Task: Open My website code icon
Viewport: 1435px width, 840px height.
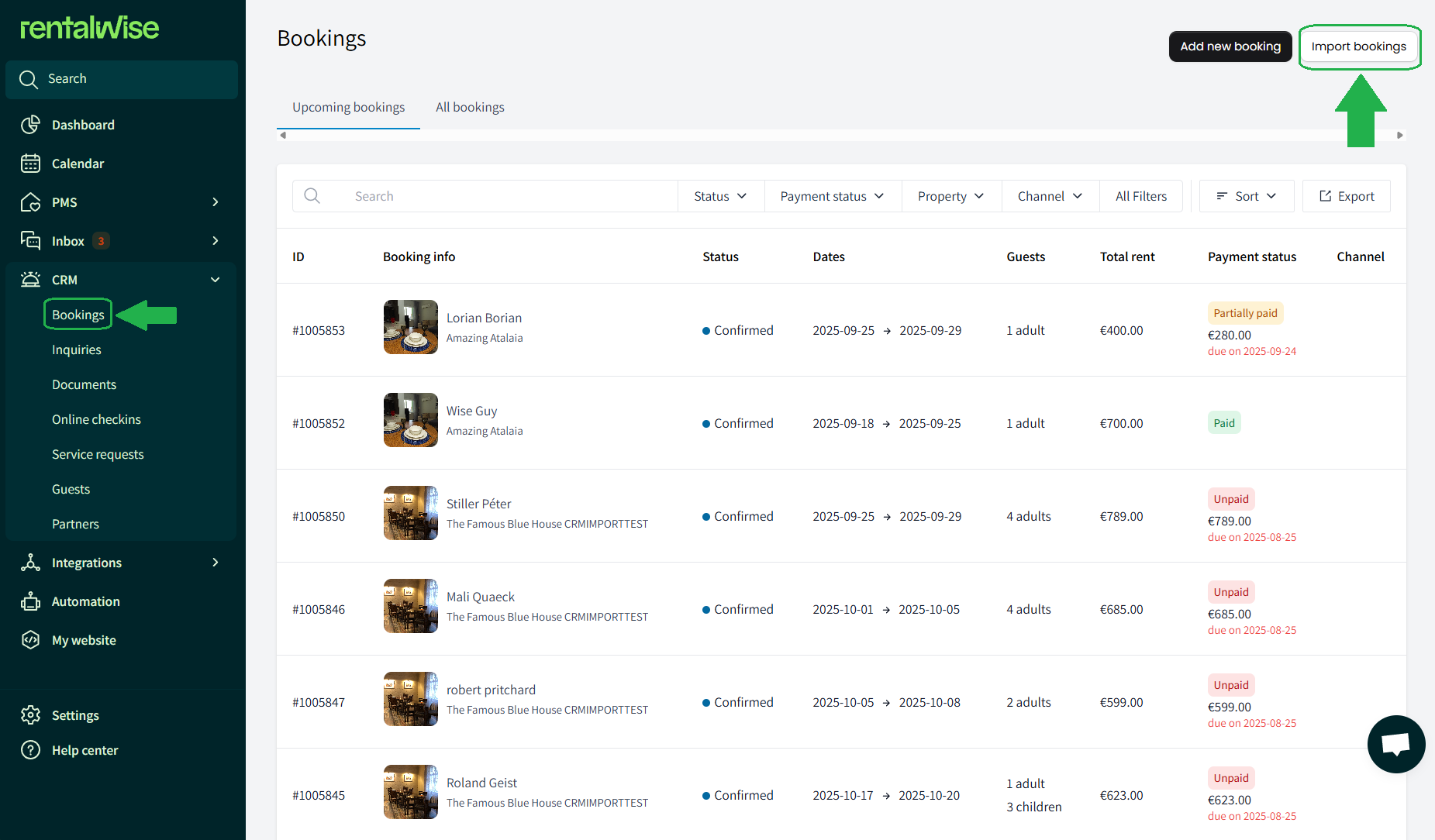Action: pyautogui.click(x=30, y=640)
